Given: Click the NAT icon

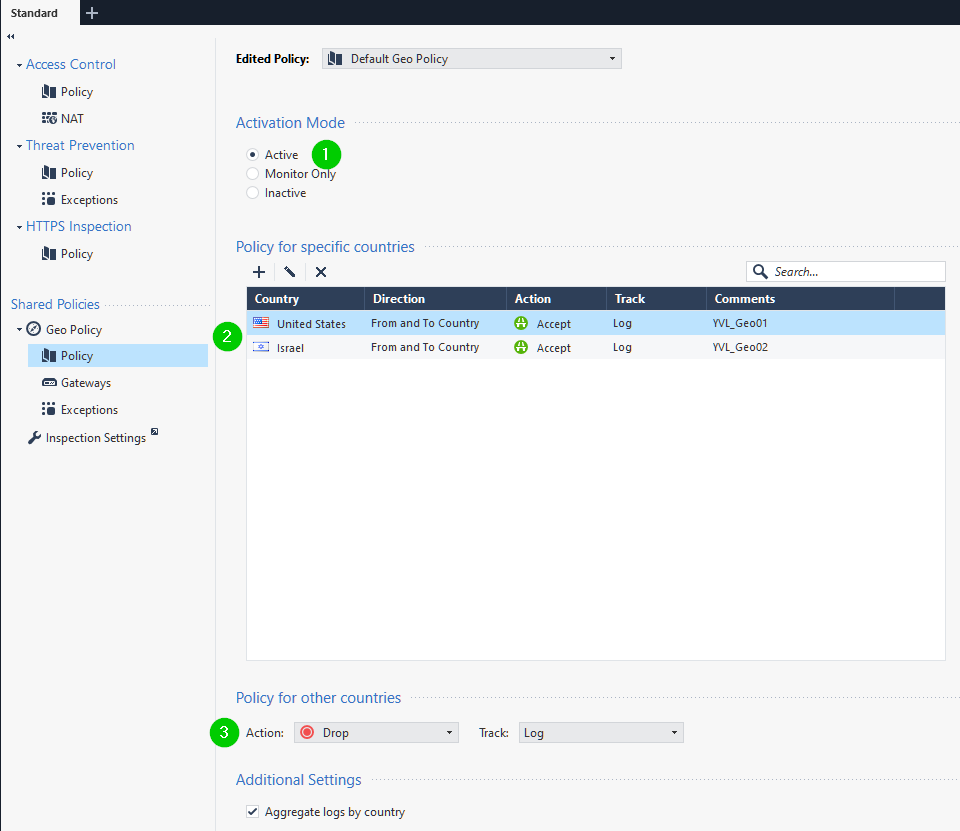Looking at the screenshot, I should tap(49, 118).
